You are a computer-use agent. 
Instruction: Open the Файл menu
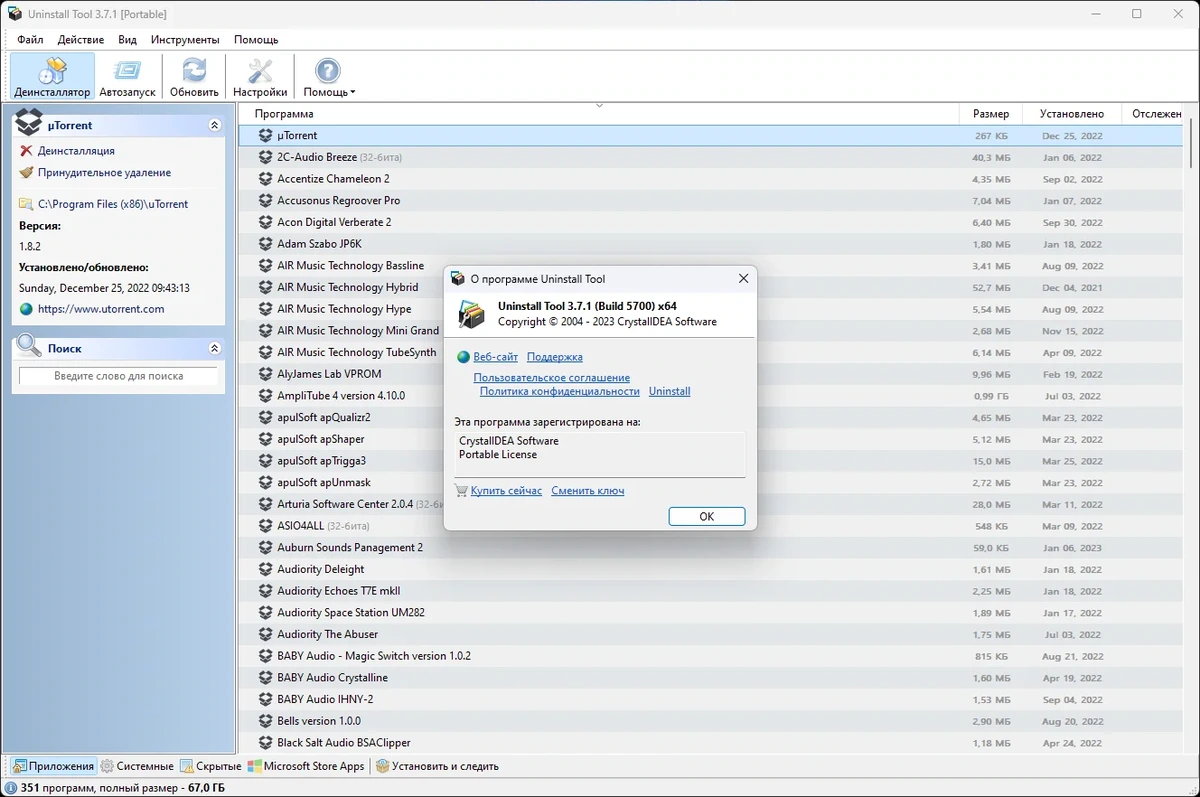tap(30, 40)
